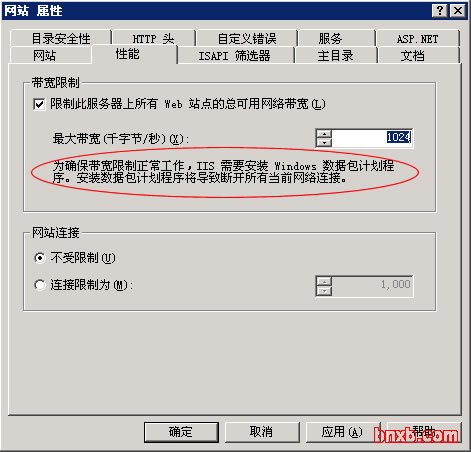Click the 最大带宽 value field showing 1024

372,138
